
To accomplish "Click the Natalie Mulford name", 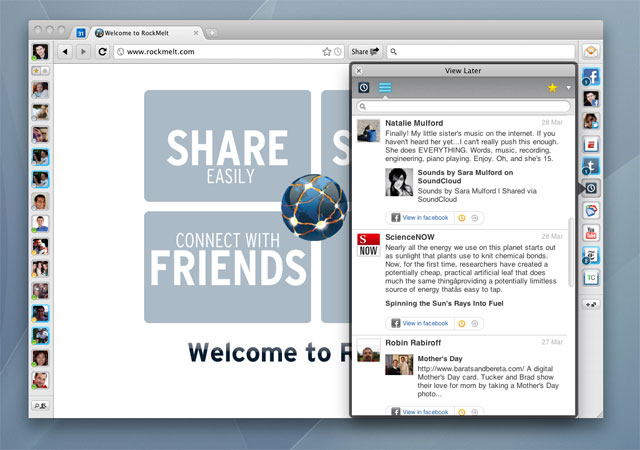I will click(x=414, y=123).
